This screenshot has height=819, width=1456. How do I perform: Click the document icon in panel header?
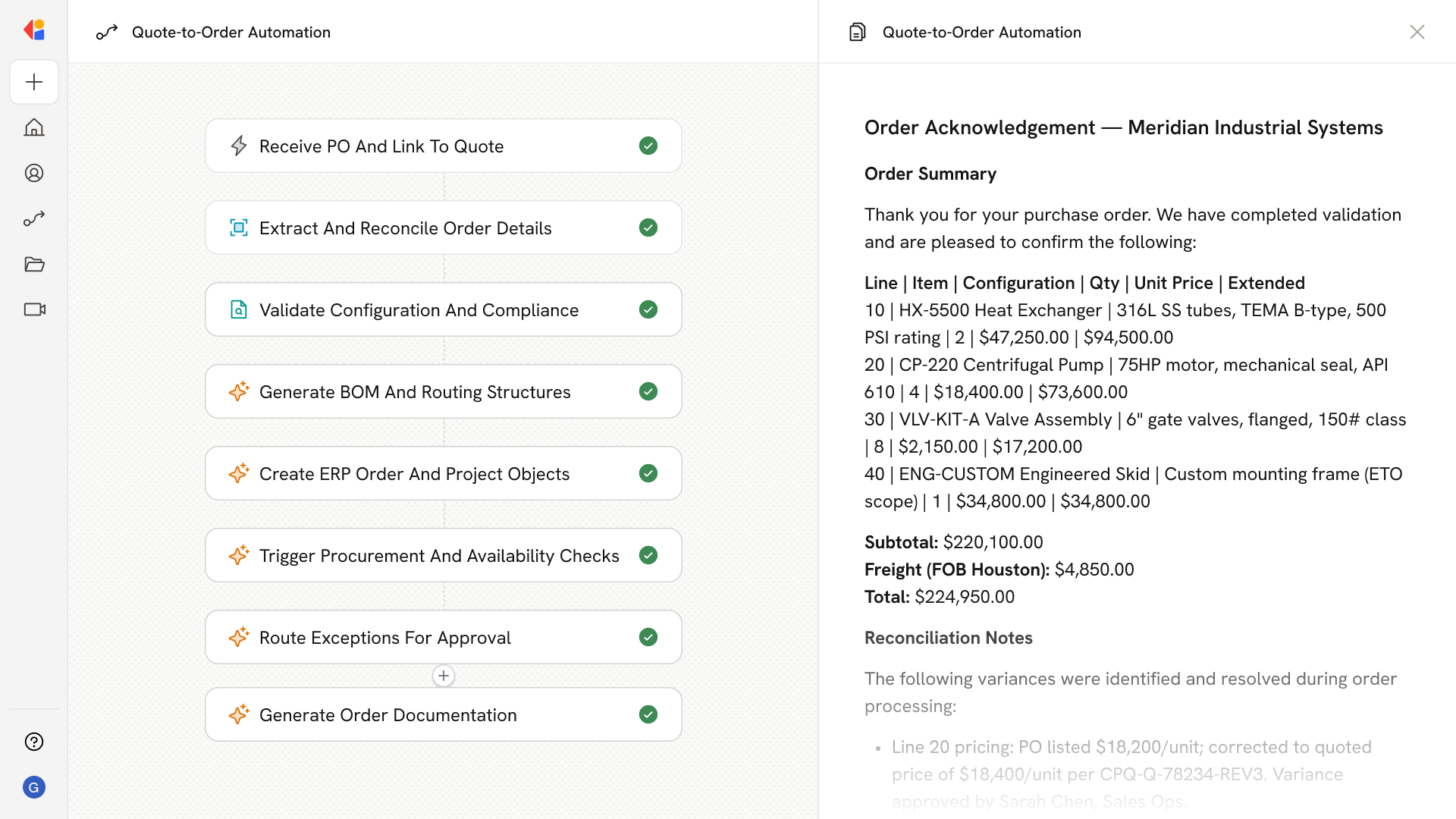858,32
